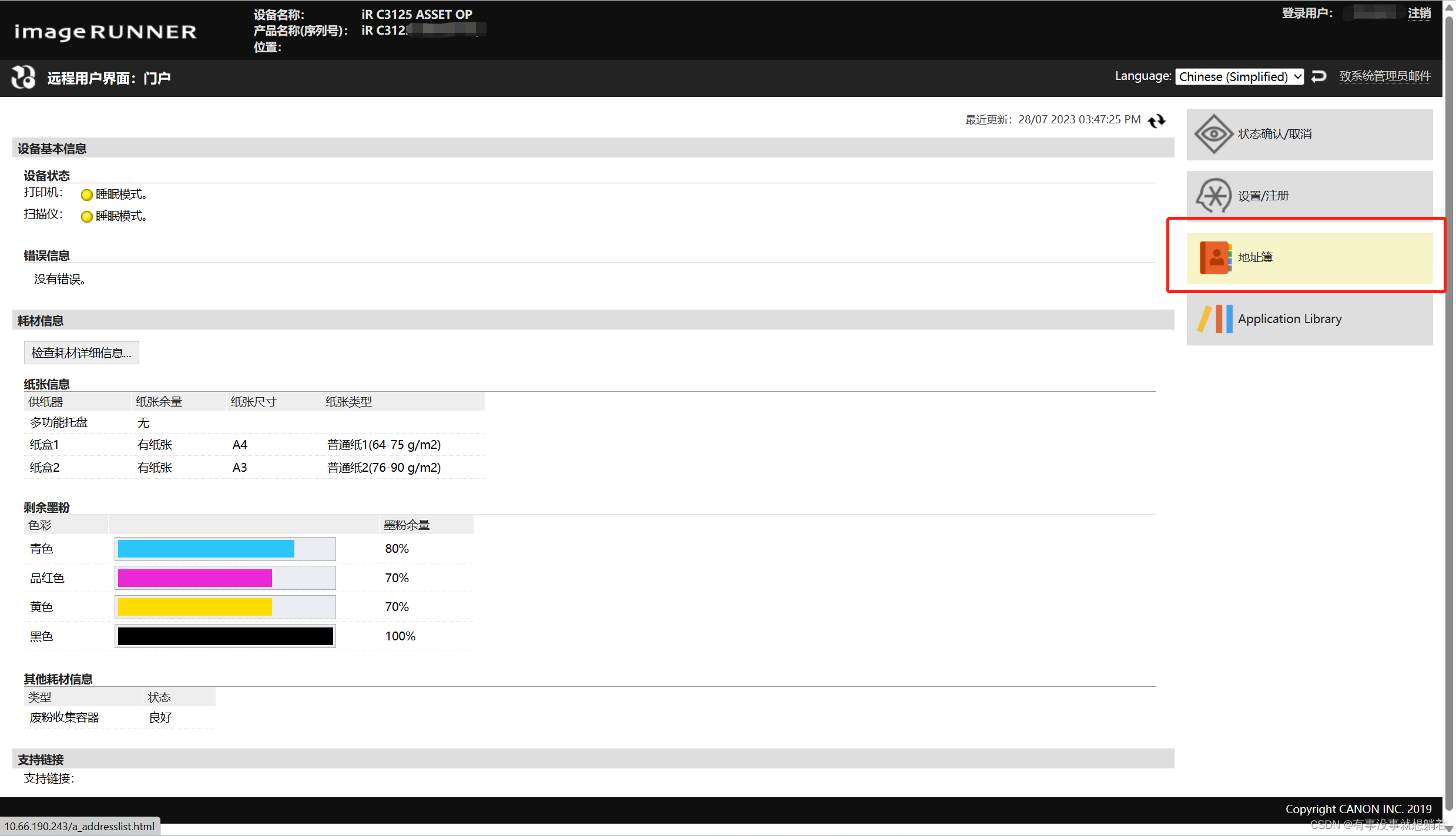Click the vertical page scrollbar
This screenshot has width=1456, height=836.
pyautogui.click(x=1449, y=411)
